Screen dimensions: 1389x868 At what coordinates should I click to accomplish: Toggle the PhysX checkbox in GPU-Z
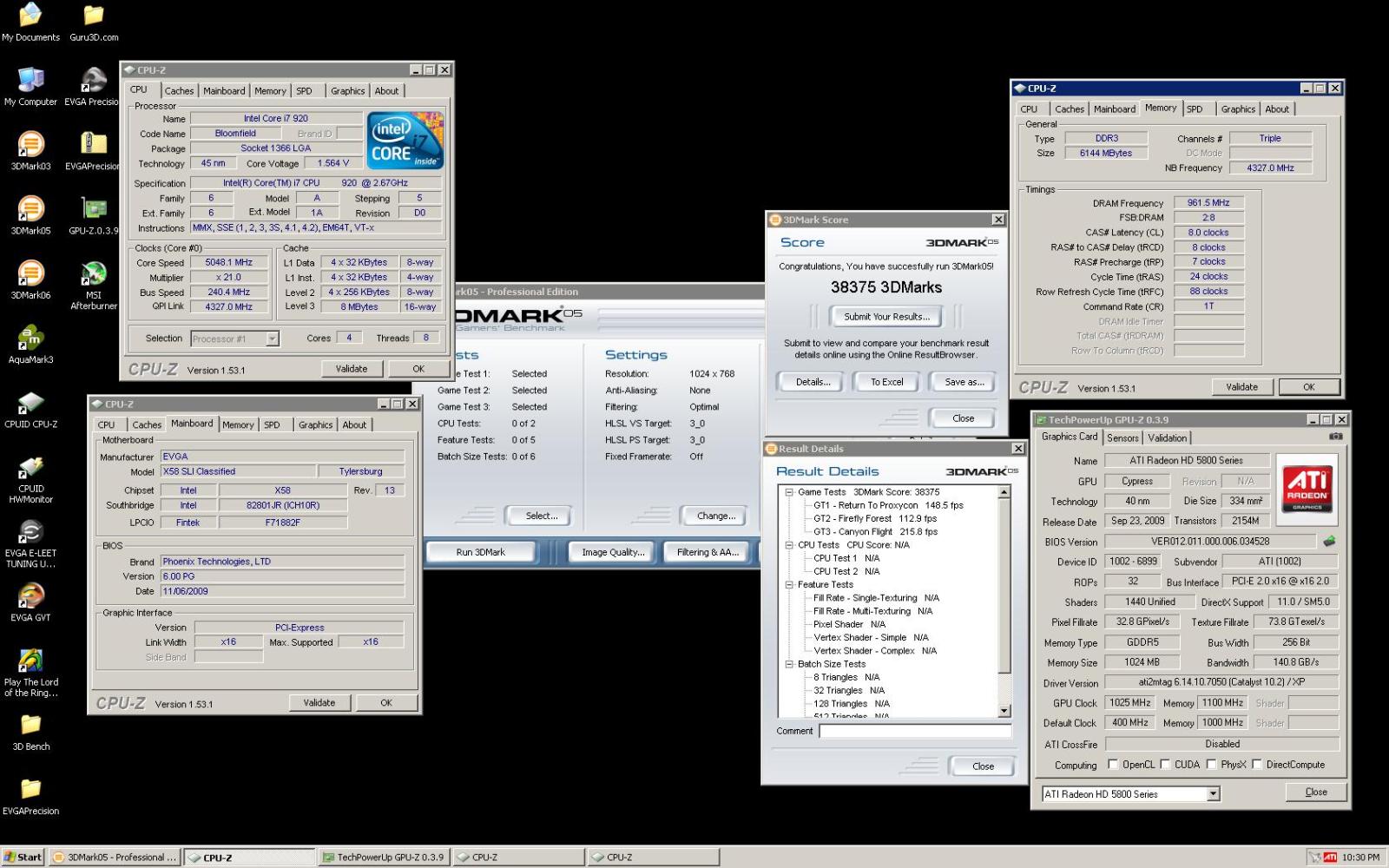coord(1211,765)
